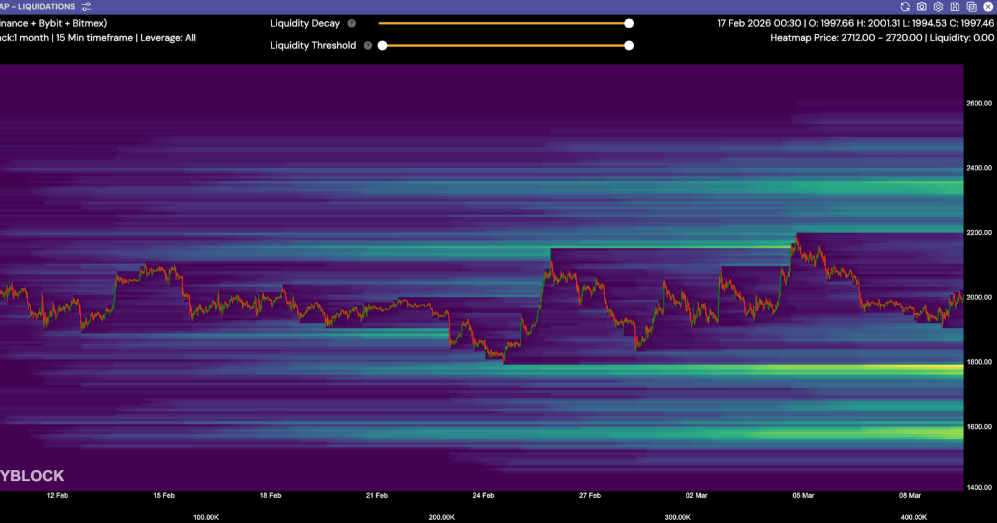The image size is (997, 523).
Task: Click the Liquidity Decay label
Action: [305, 24]
